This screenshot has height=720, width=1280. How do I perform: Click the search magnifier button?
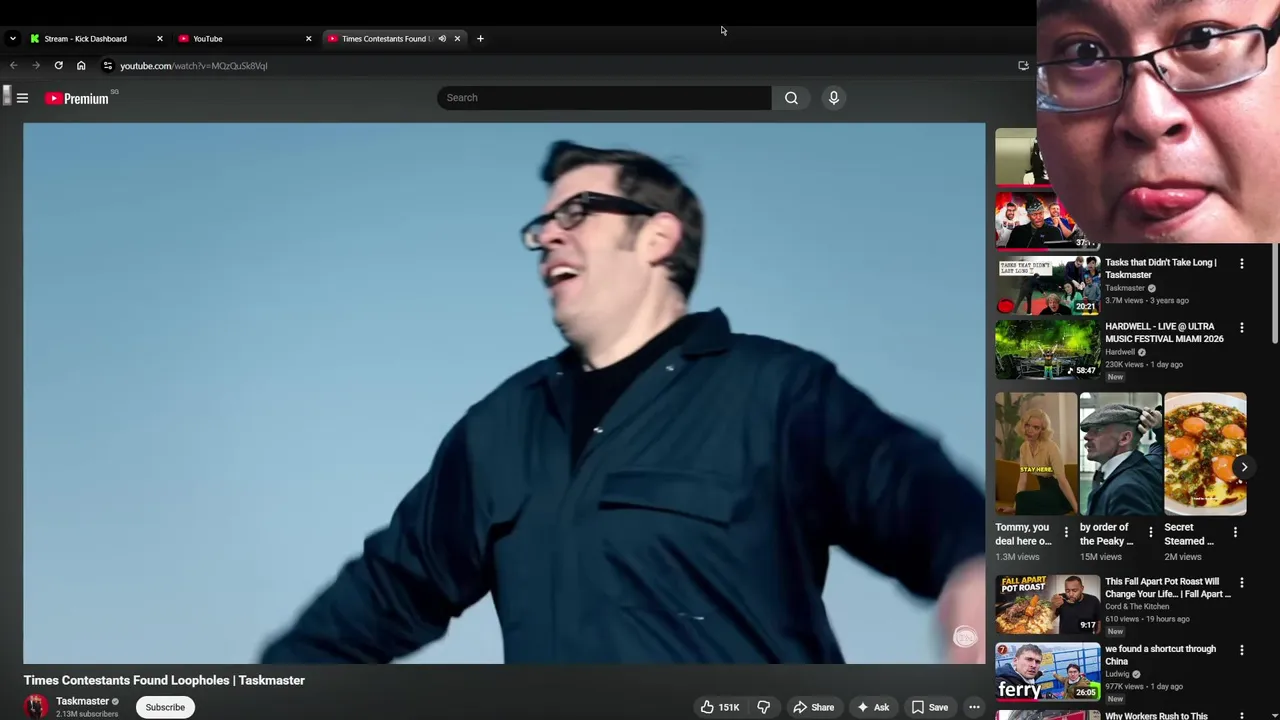[x=791, y=98]
